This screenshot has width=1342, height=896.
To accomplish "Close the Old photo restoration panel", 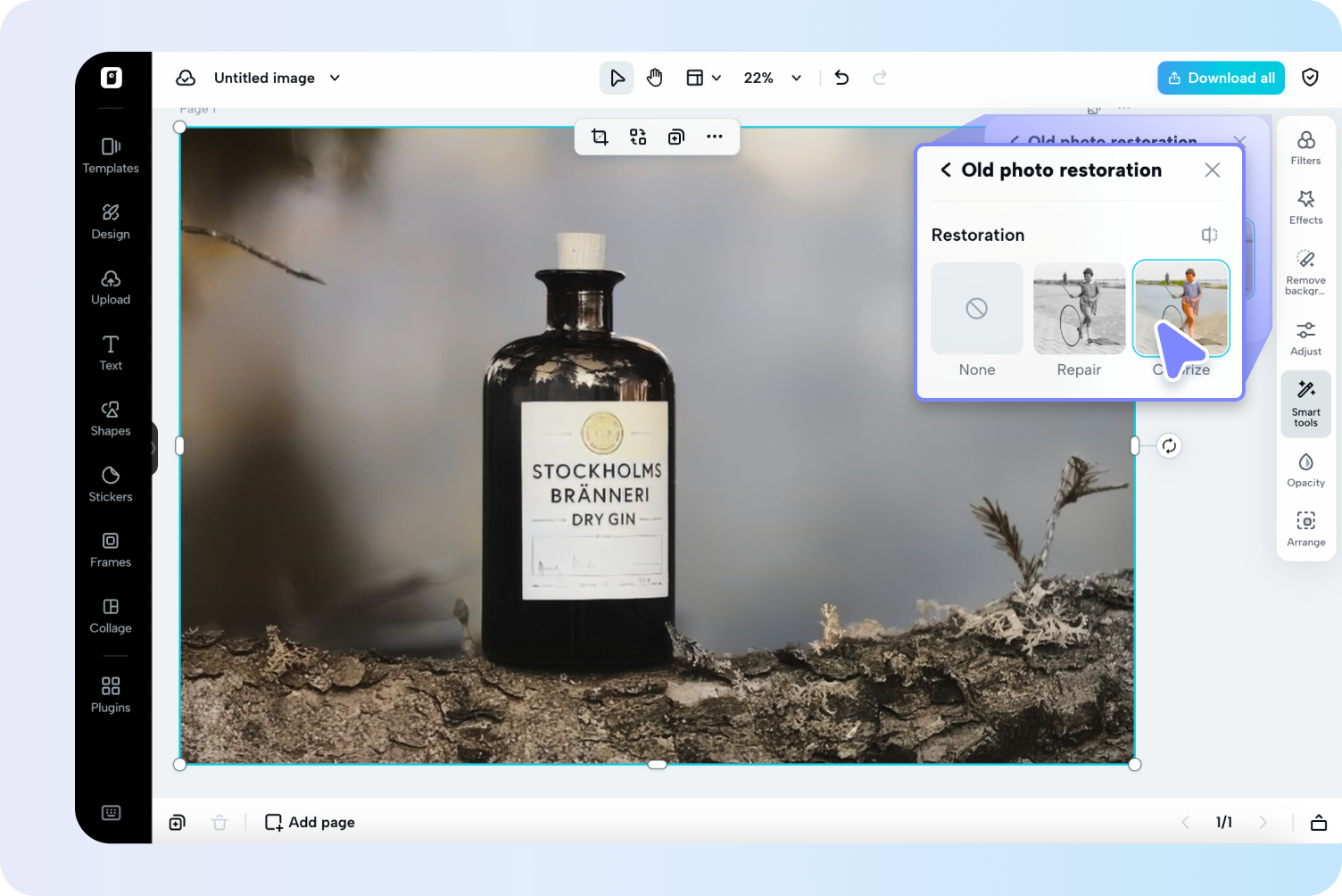I will click(1212, 170).
